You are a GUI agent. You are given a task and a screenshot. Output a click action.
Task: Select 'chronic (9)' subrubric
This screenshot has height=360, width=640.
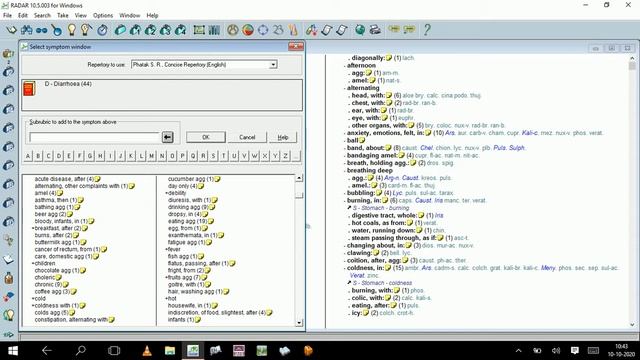pyautogui.click(x=48, y=284)
